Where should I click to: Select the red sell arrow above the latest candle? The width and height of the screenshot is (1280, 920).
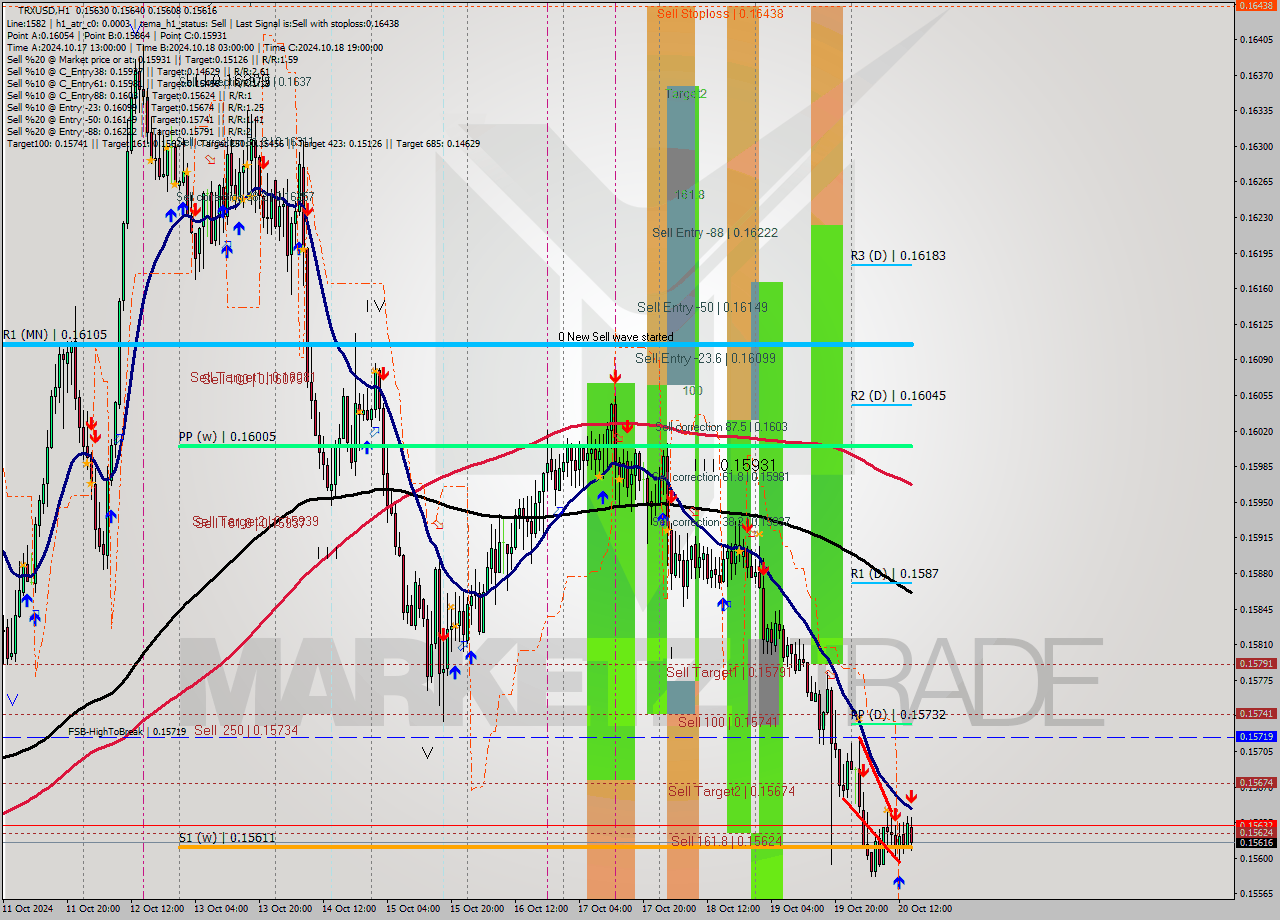pyautogui.click(x=912, y=797)
